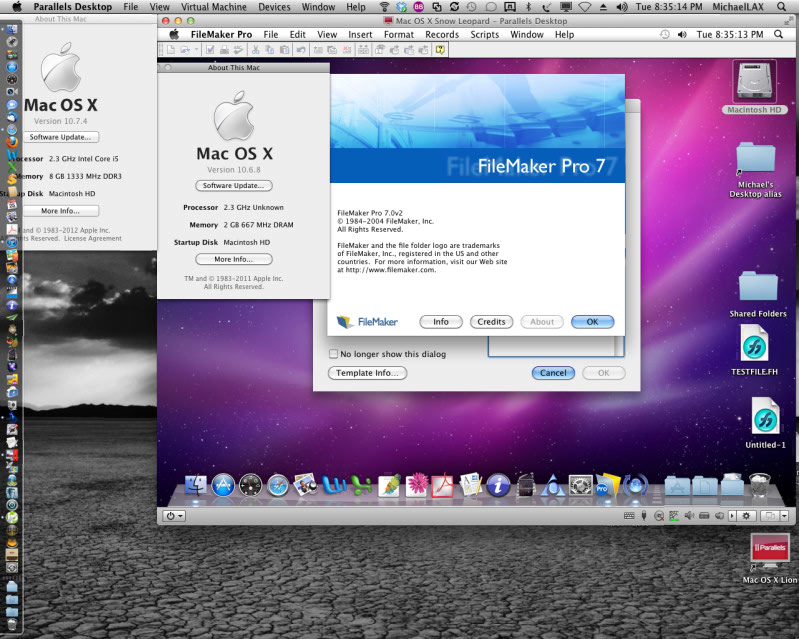This screenshot has width=799, height=639.
Task: Click Version 10.6.8 text in About This Mac
Action: [x=233, y=169]
